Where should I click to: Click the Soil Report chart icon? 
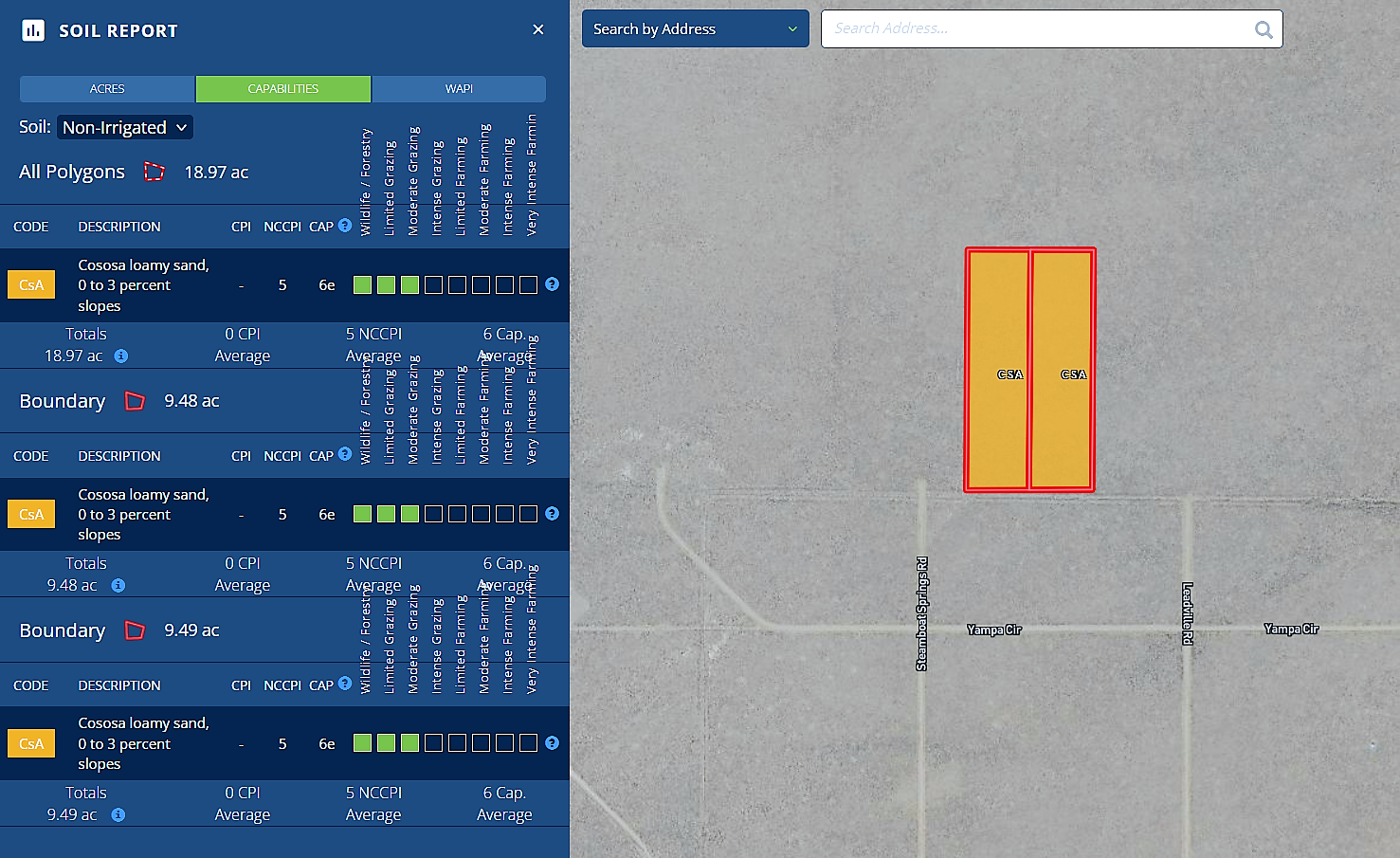[x=33, y=30]
